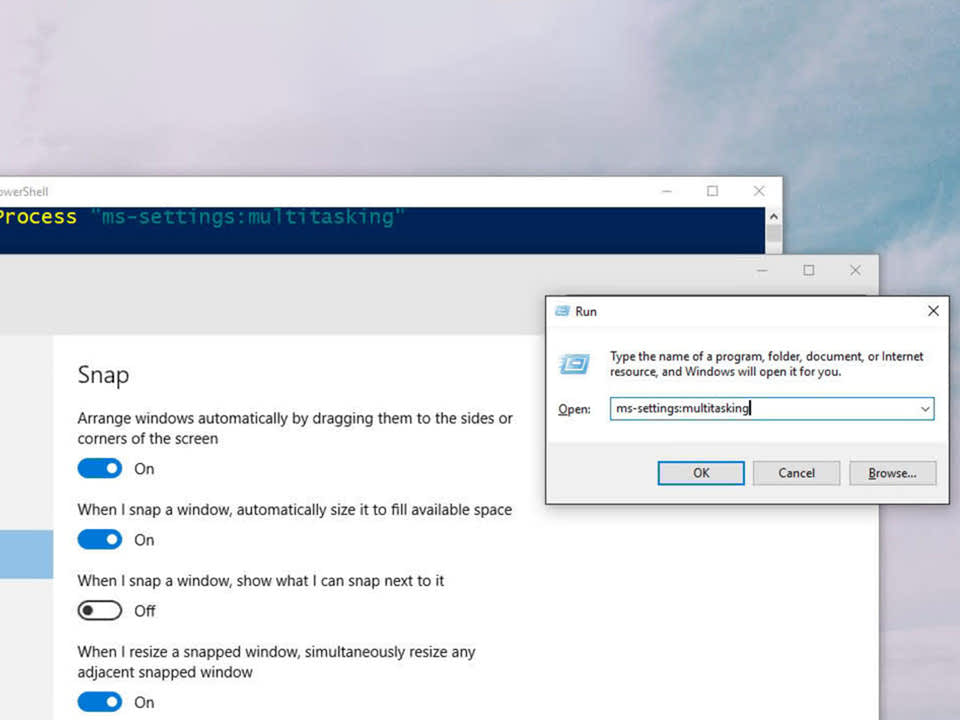
Task: Click the Run program icon inside the dialog
Action: [575, 364]
